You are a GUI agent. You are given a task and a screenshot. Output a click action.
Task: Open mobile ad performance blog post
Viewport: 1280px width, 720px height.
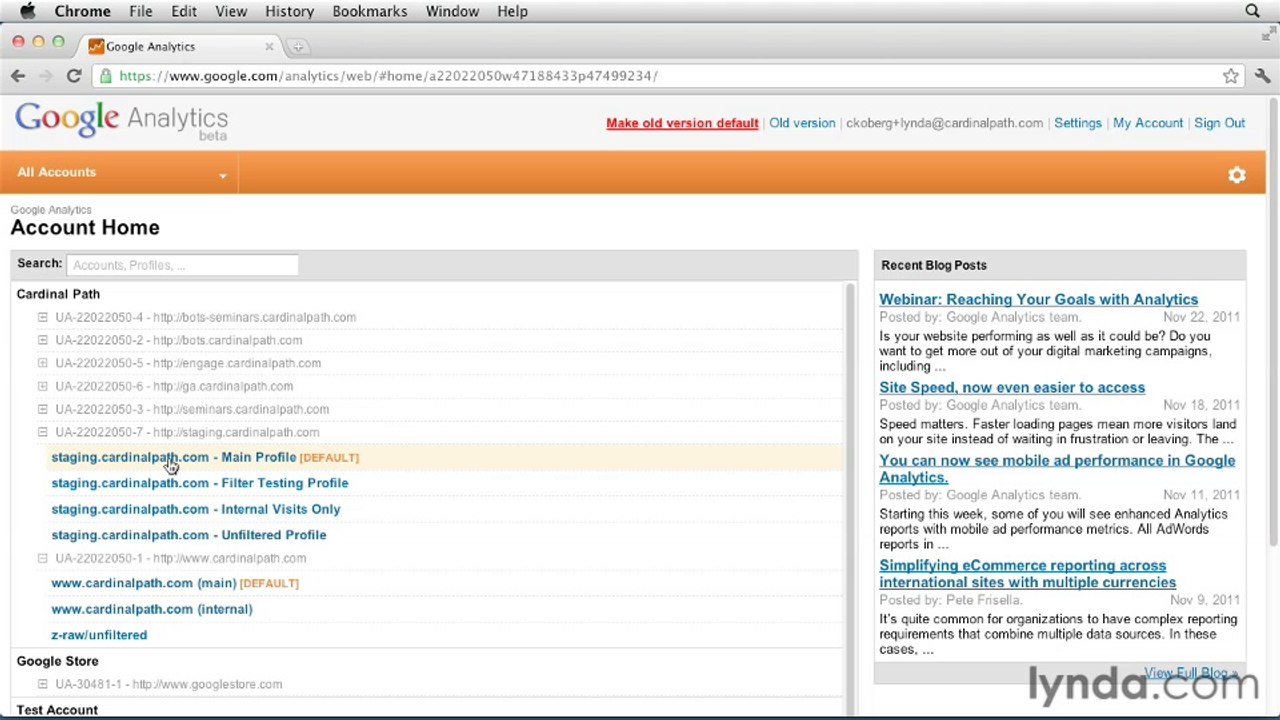1057,469
